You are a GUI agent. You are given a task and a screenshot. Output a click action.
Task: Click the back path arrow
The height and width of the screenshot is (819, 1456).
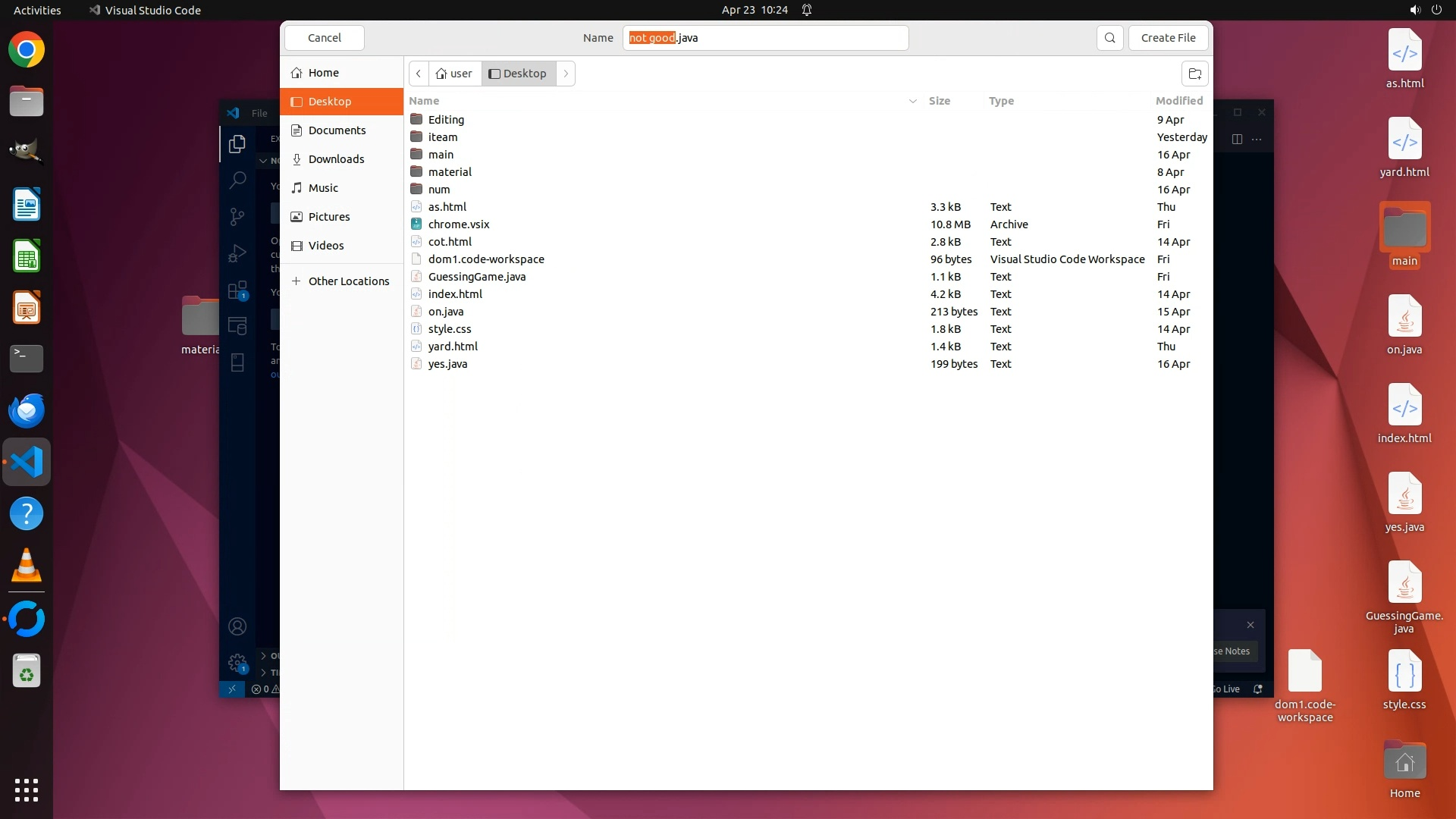[419, 74]
